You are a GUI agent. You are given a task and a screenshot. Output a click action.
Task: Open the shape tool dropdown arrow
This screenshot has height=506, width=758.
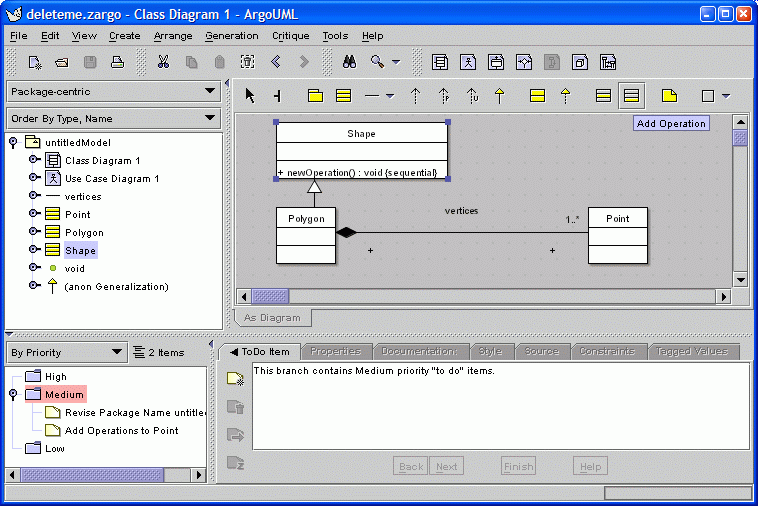pos(726,96)
